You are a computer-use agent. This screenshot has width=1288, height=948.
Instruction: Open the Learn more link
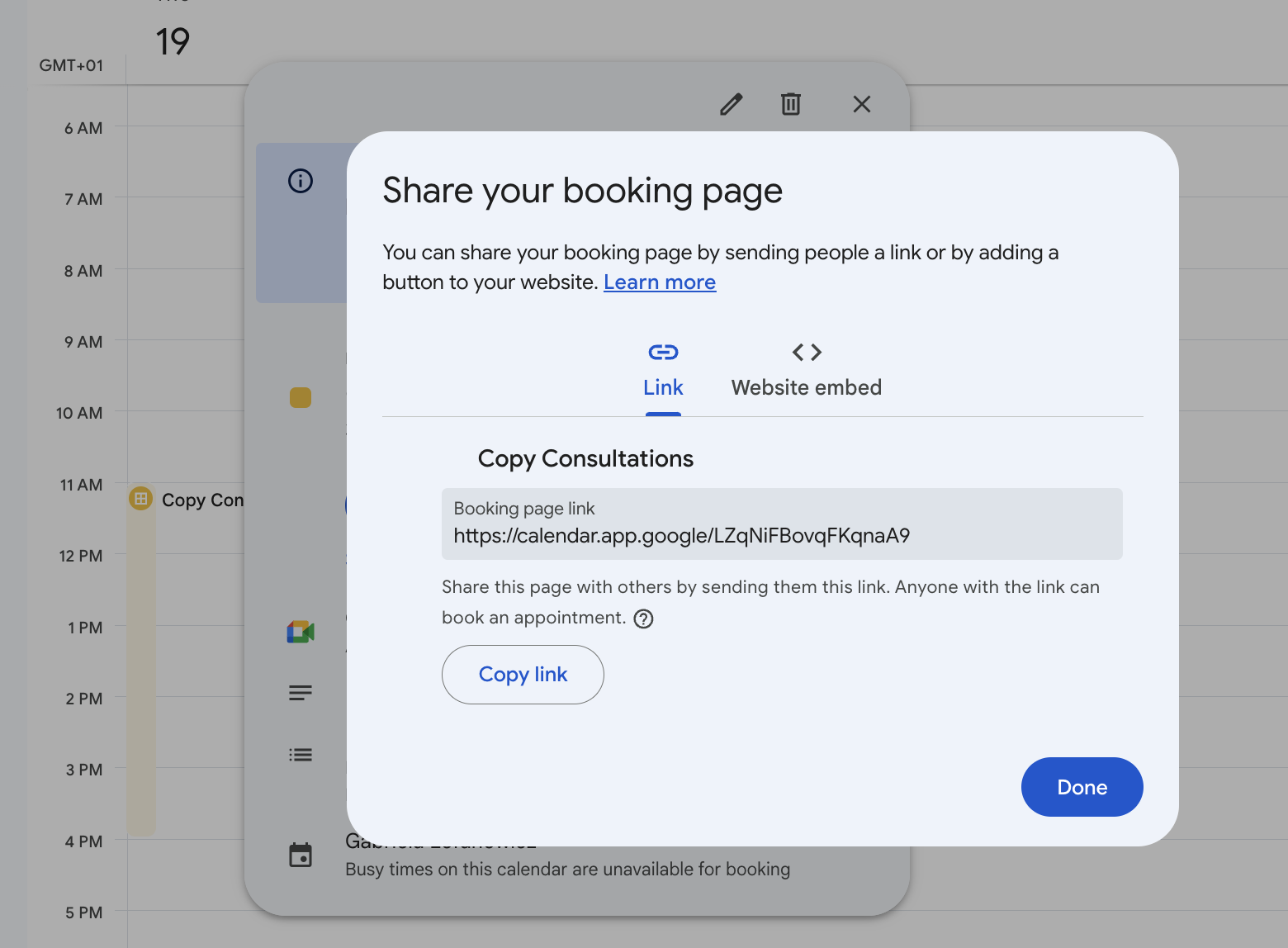659,282
